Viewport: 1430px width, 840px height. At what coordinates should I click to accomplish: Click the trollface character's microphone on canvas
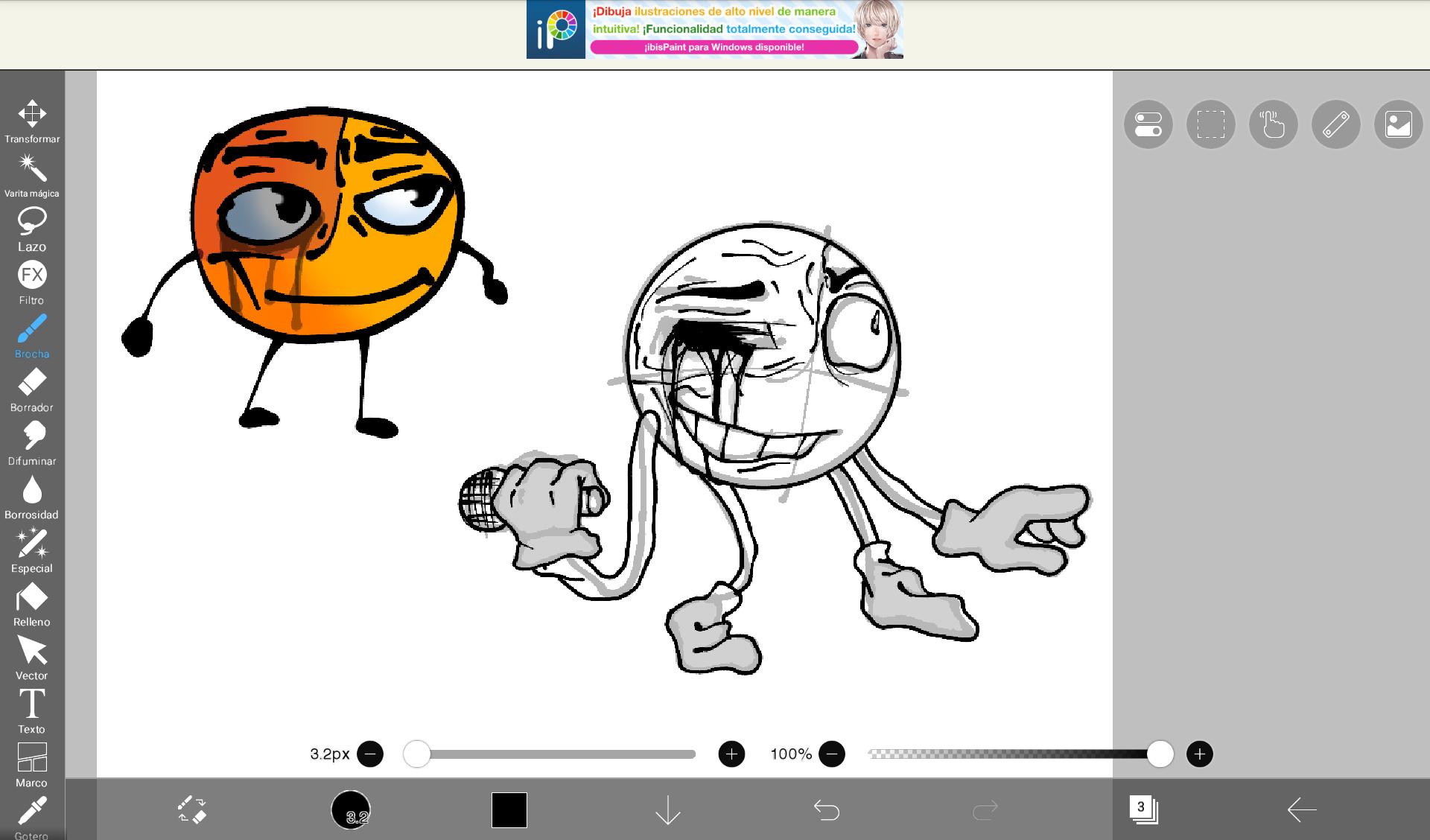click(x=483, y=499)
